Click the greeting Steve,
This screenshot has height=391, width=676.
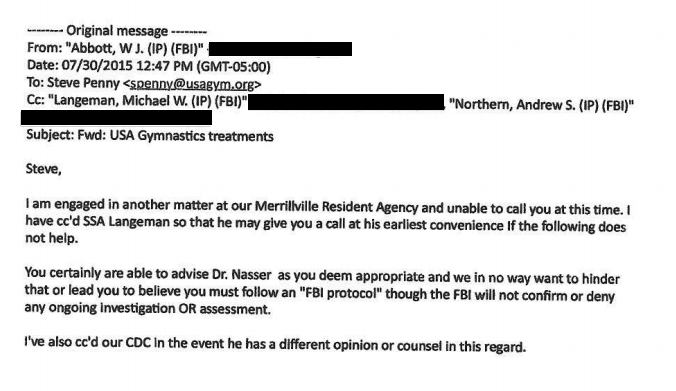tap(44, 169)
